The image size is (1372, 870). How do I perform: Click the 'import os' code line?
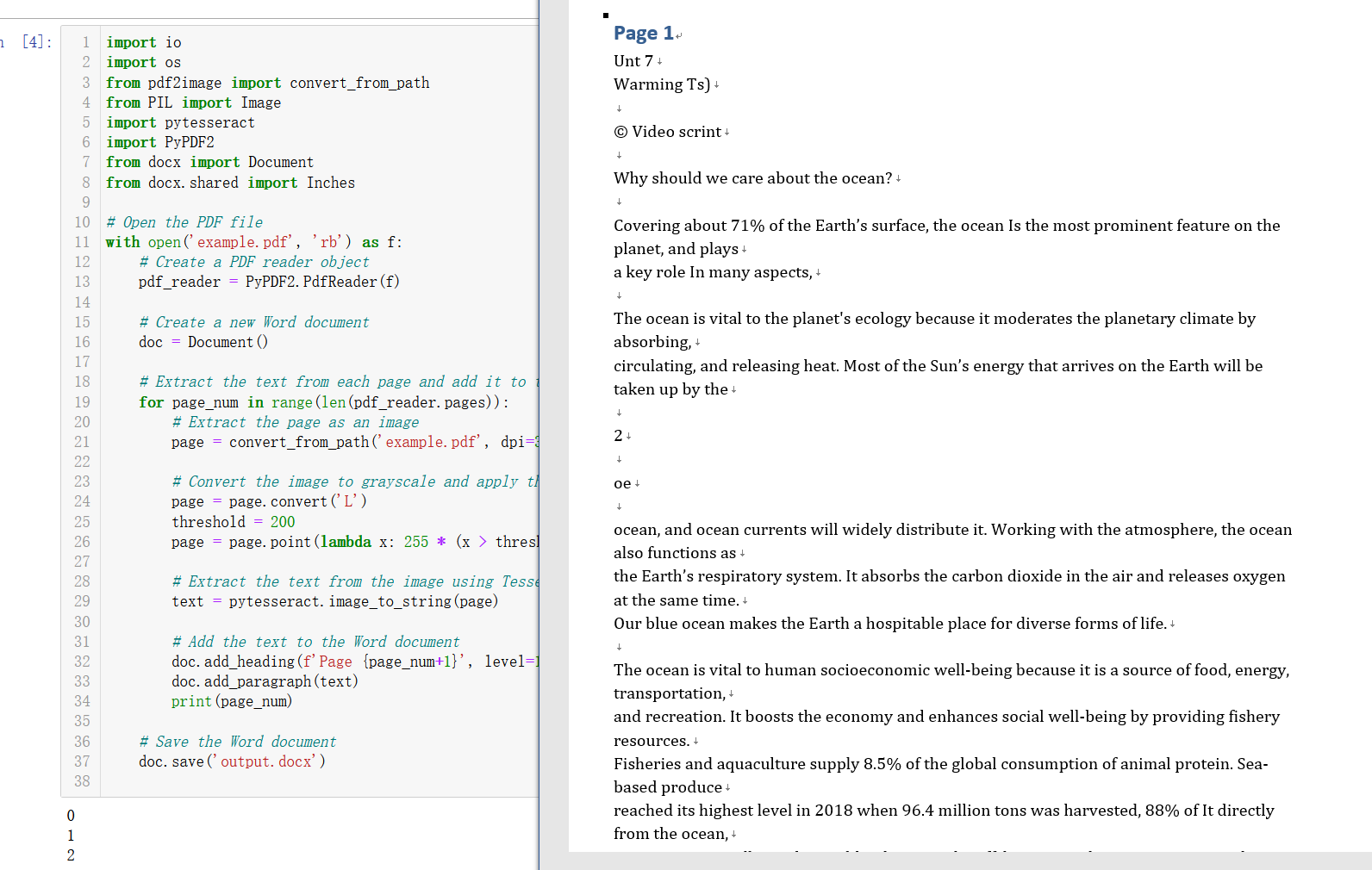143,62
